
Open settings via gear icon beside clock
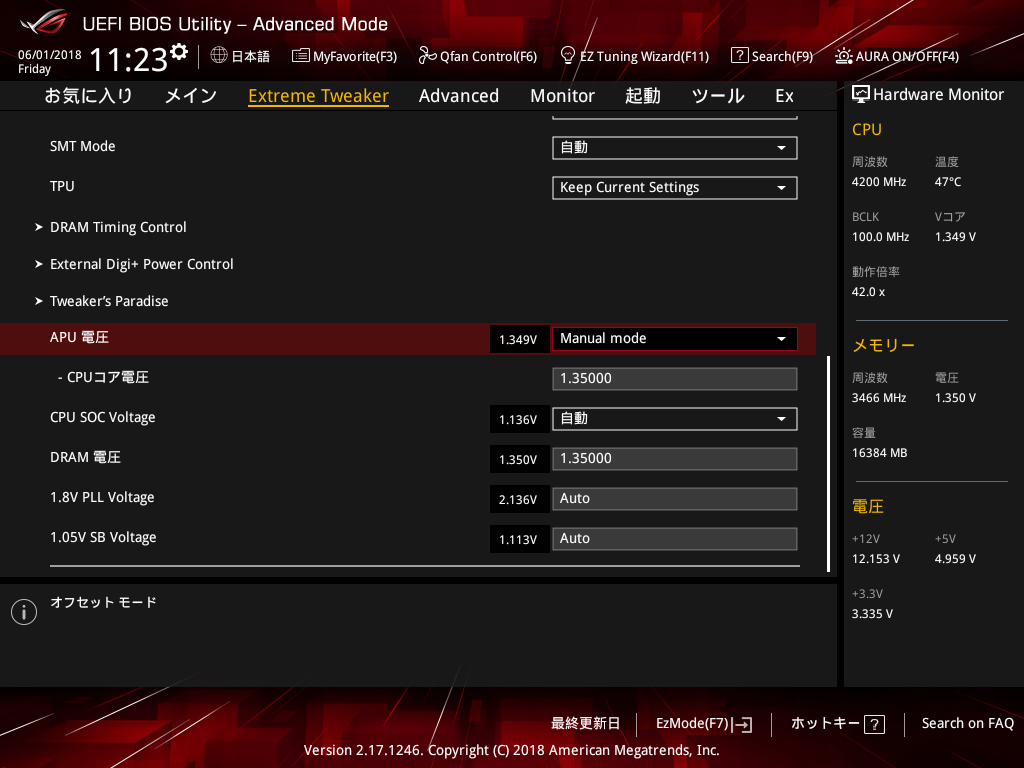click(x=178, y=51)
